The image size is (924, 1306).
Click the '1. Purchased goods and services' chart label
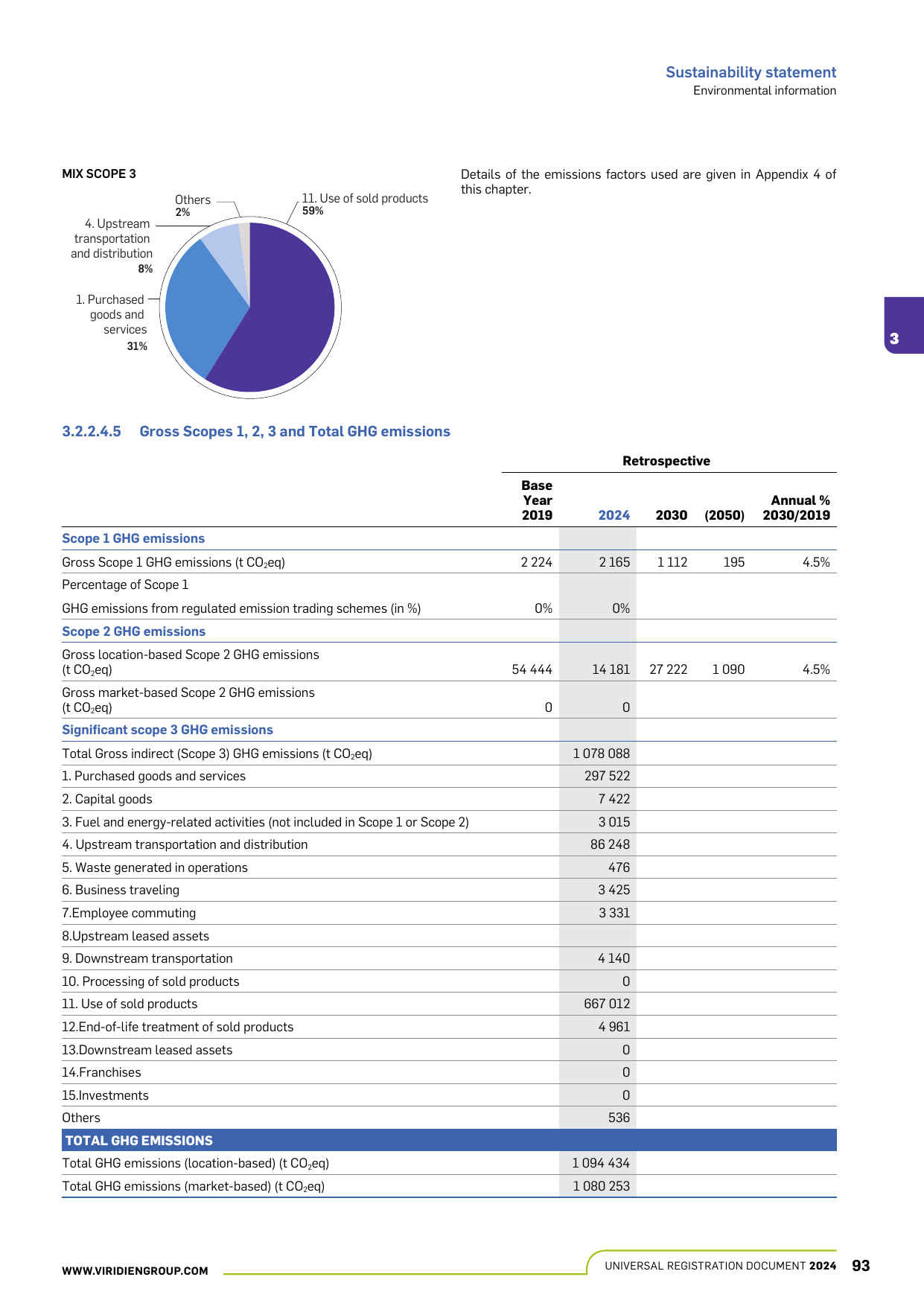(111, 322)
